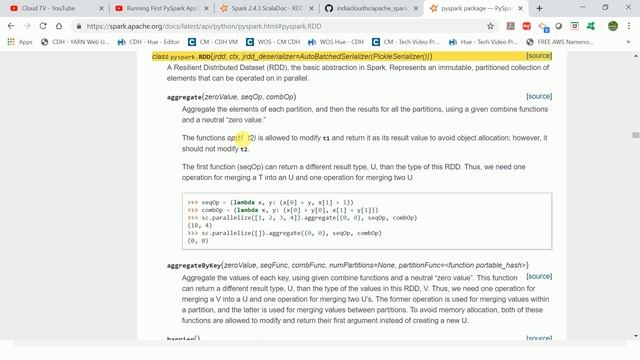Viewport: 640px width, 360px height.
Task: Click the aggregate method name
Action: click(x=184, y=97)
